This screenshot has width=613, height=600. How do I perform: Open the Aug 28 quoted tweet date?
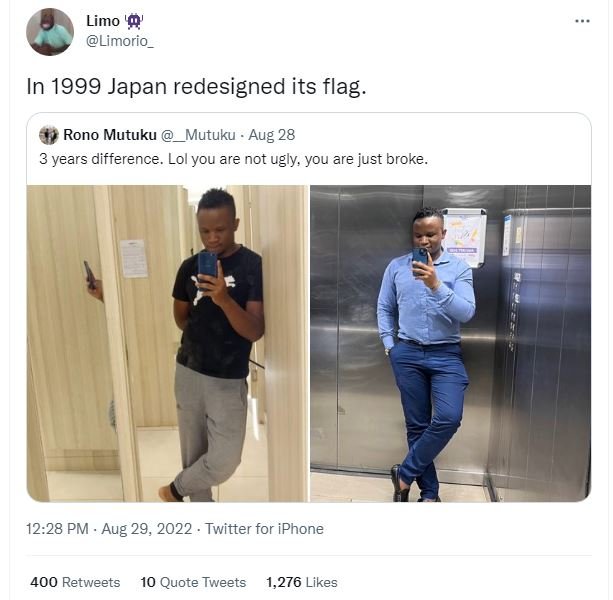click(x=273, y=135)
